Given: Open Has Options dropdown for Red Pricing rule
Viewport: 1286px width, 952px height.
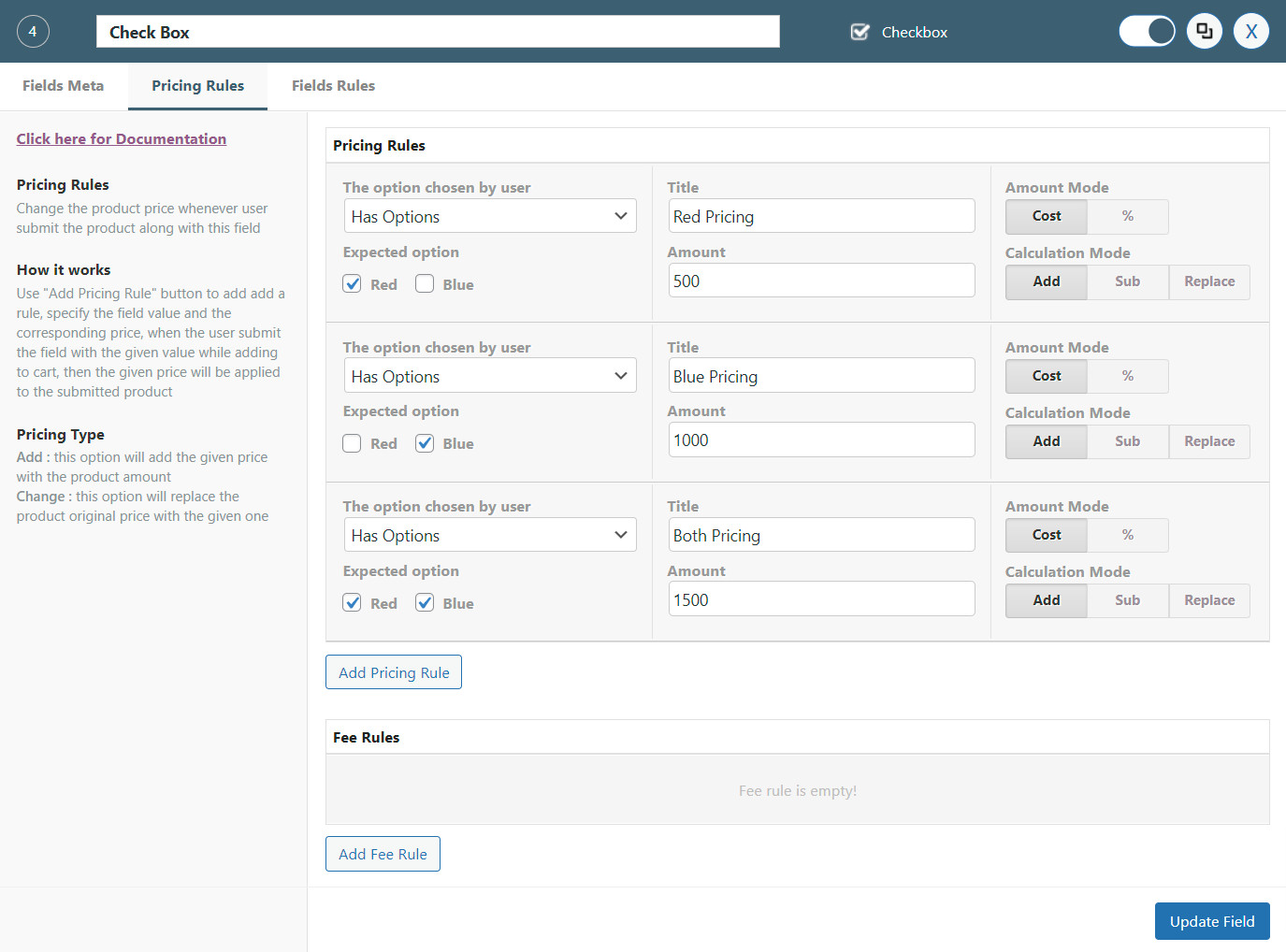Looking at the screenshot, I should coord(490,216).
